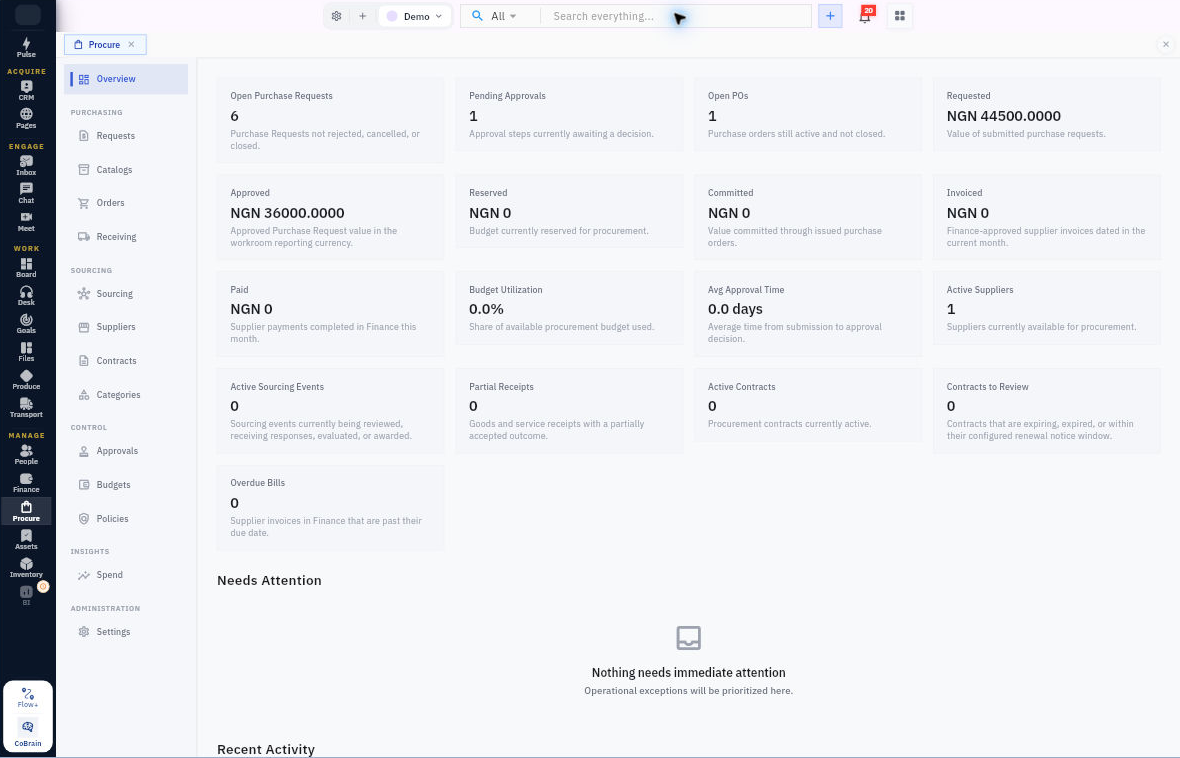The height and width of the screenshot is (758, 1180).
Task: Click the plus icon next to Demo
Action: (x=362, y=16)
